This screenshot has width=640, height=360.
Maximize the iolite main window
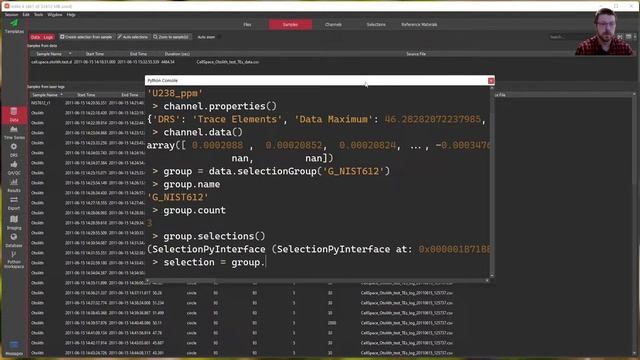pyautogui.click(x=616, y=6)
